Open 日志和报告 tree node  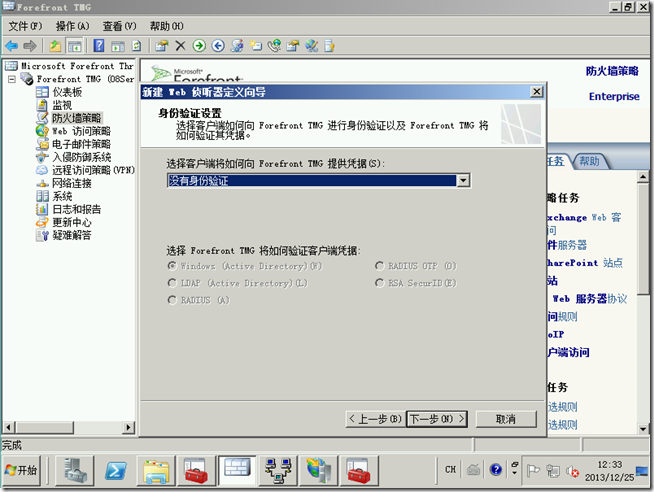pyautogui.click(x=76, y=209)
